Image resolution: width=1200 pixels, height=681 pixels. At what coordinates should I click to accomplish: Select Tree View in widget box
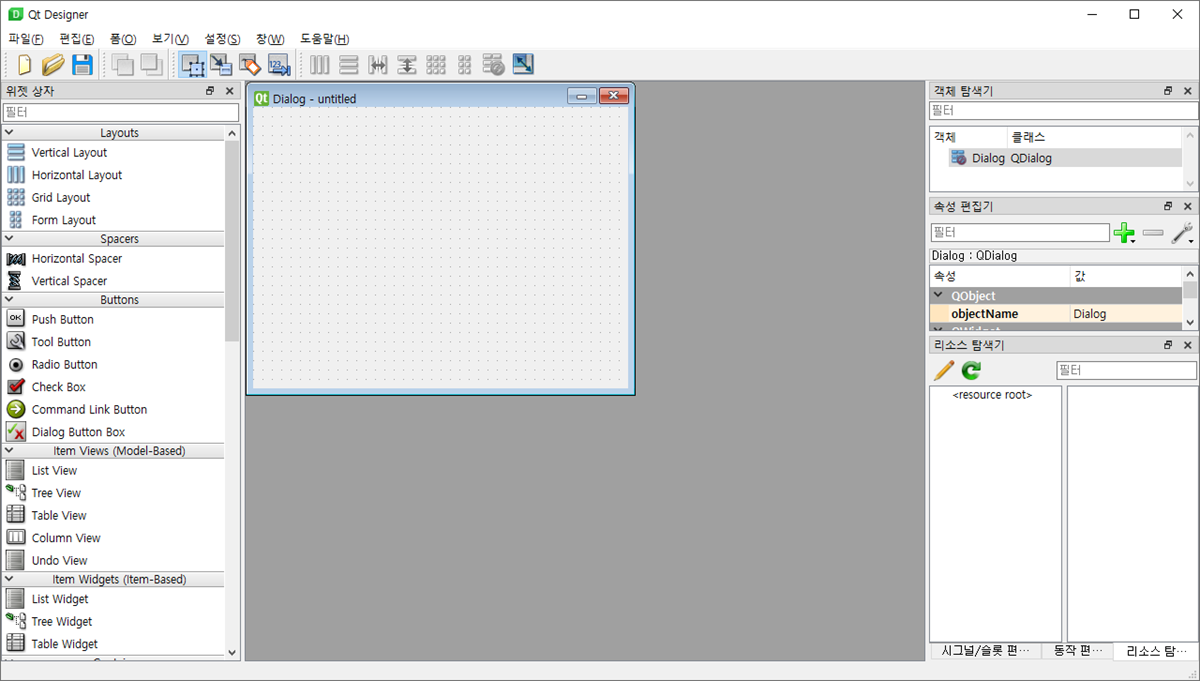pos(56,493)
